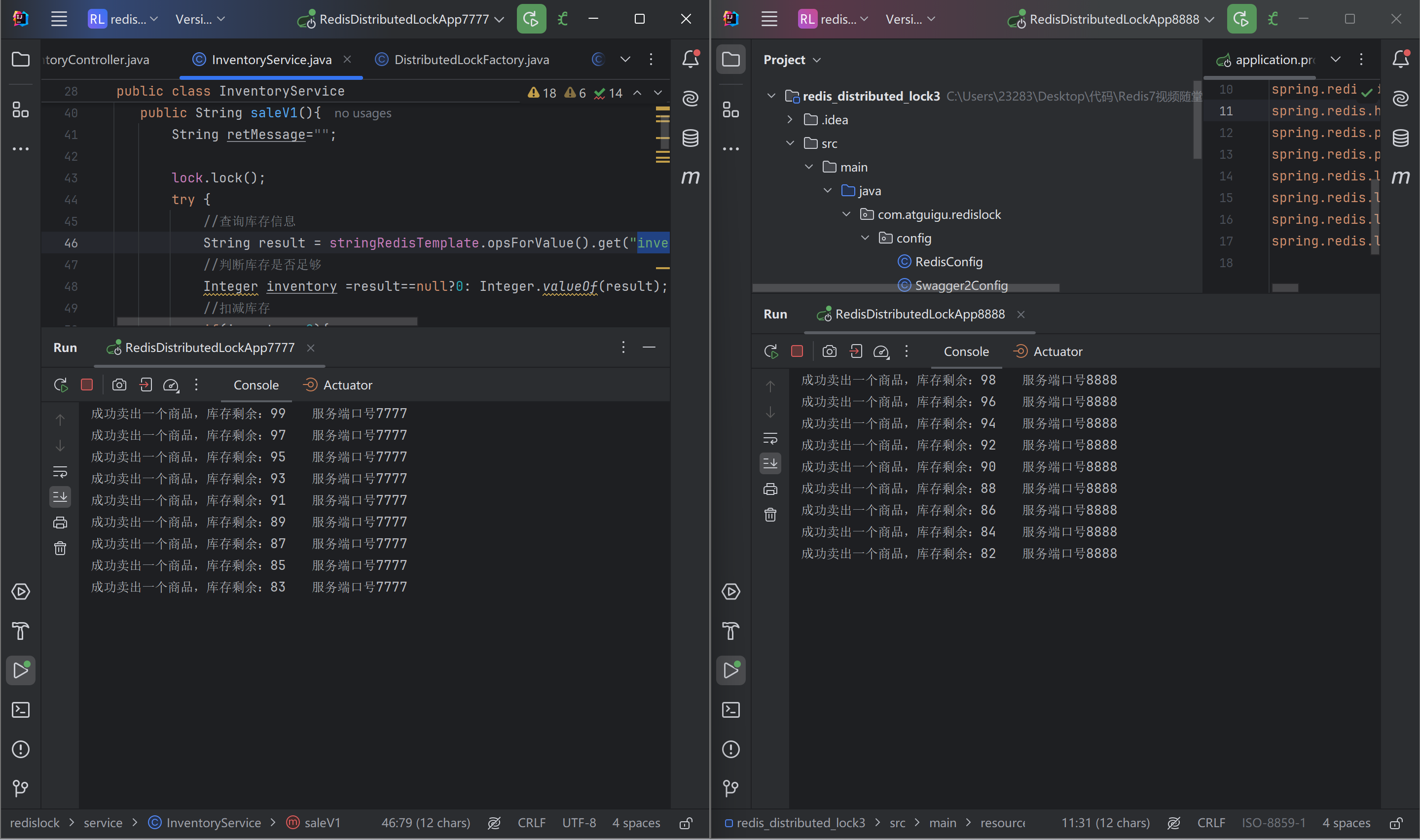Toggle scroll to end in 8888 console
The image size is (1420, 840).
click(770, 463)
